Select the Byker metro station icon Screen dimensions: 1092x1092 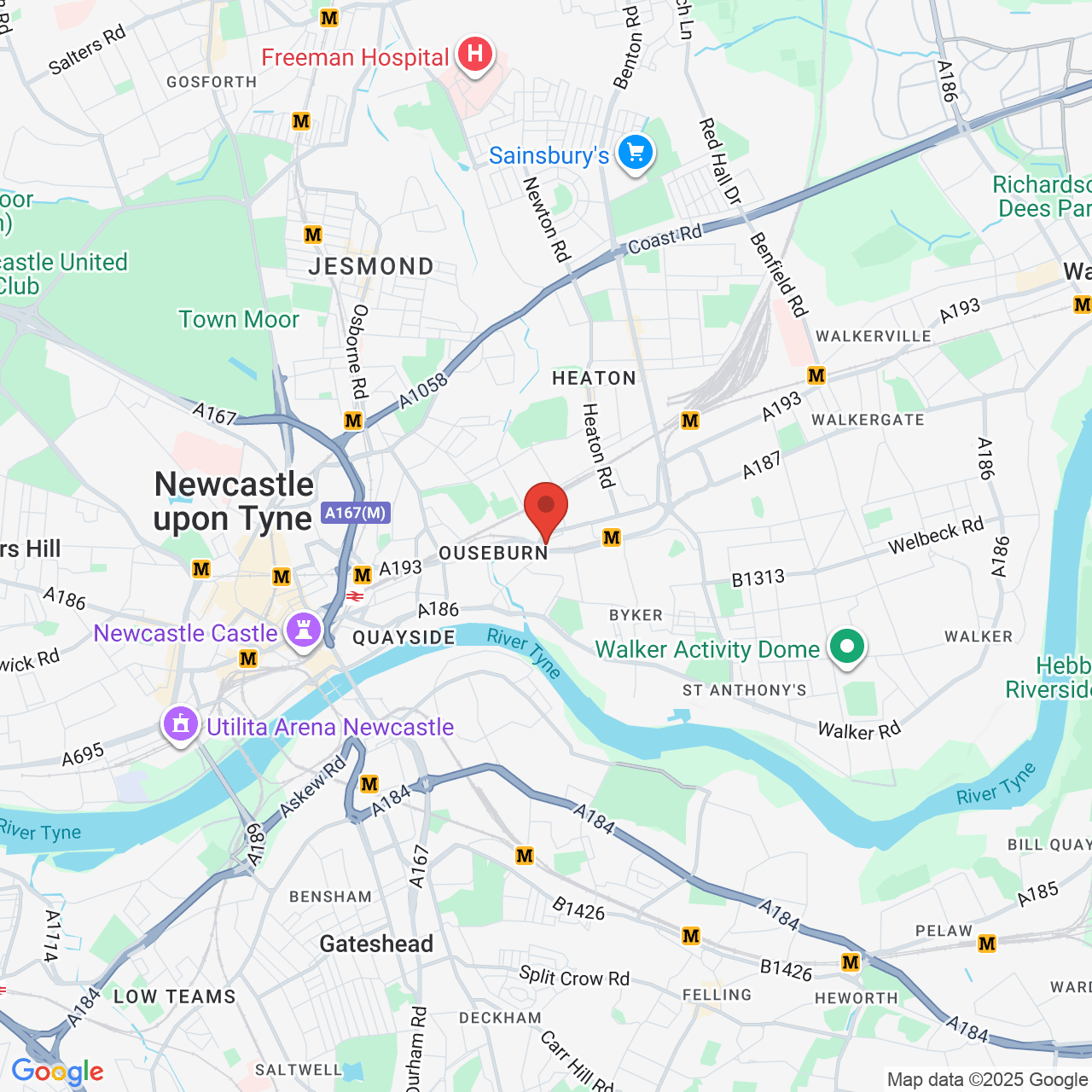tap(611, 537)
